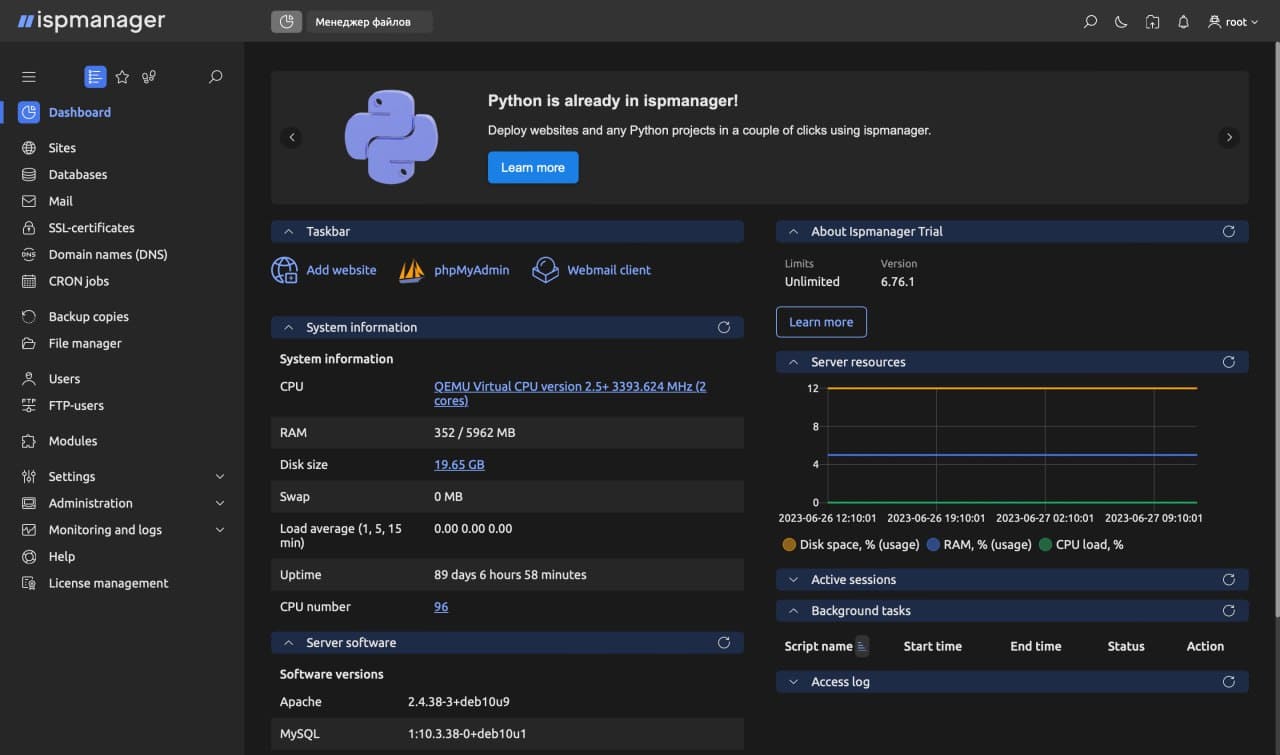This screenshot has width=1280, height=755.
Task: Open CRON jobs in the sidebar
Action: tap(79, 281)
